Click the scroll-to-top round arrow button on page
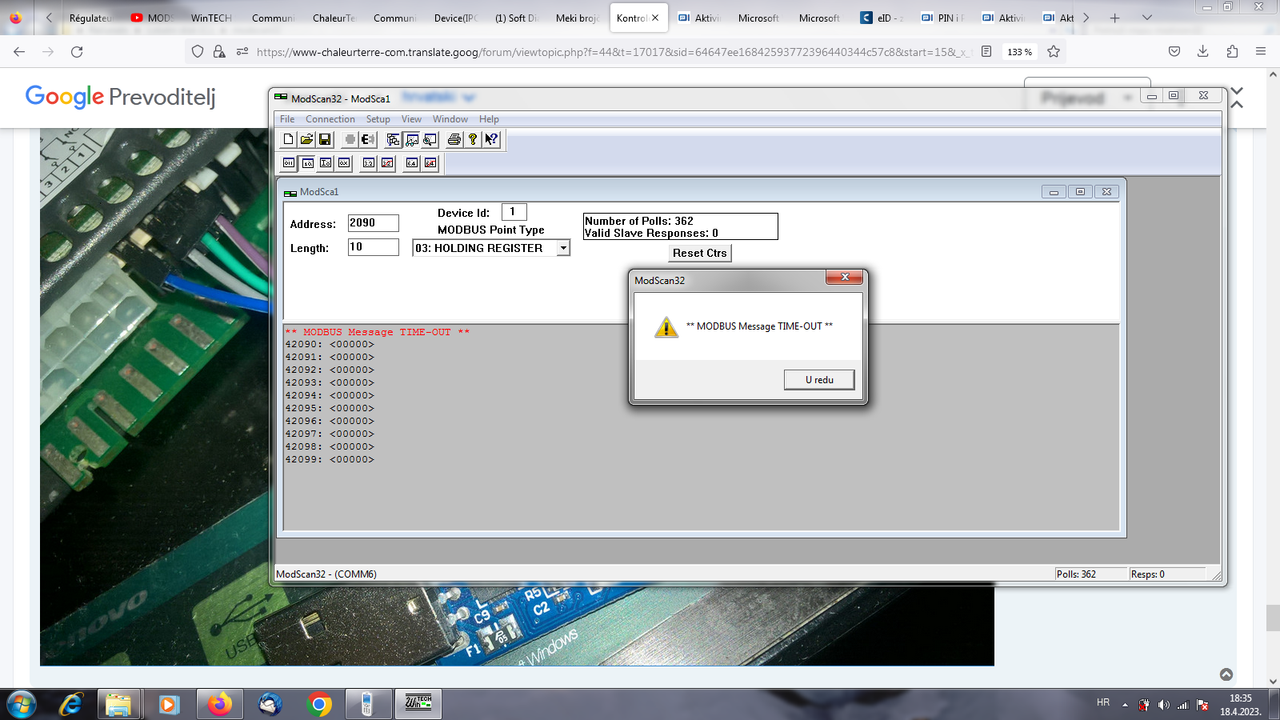The image size is (1280, 720). [1226, 675]
